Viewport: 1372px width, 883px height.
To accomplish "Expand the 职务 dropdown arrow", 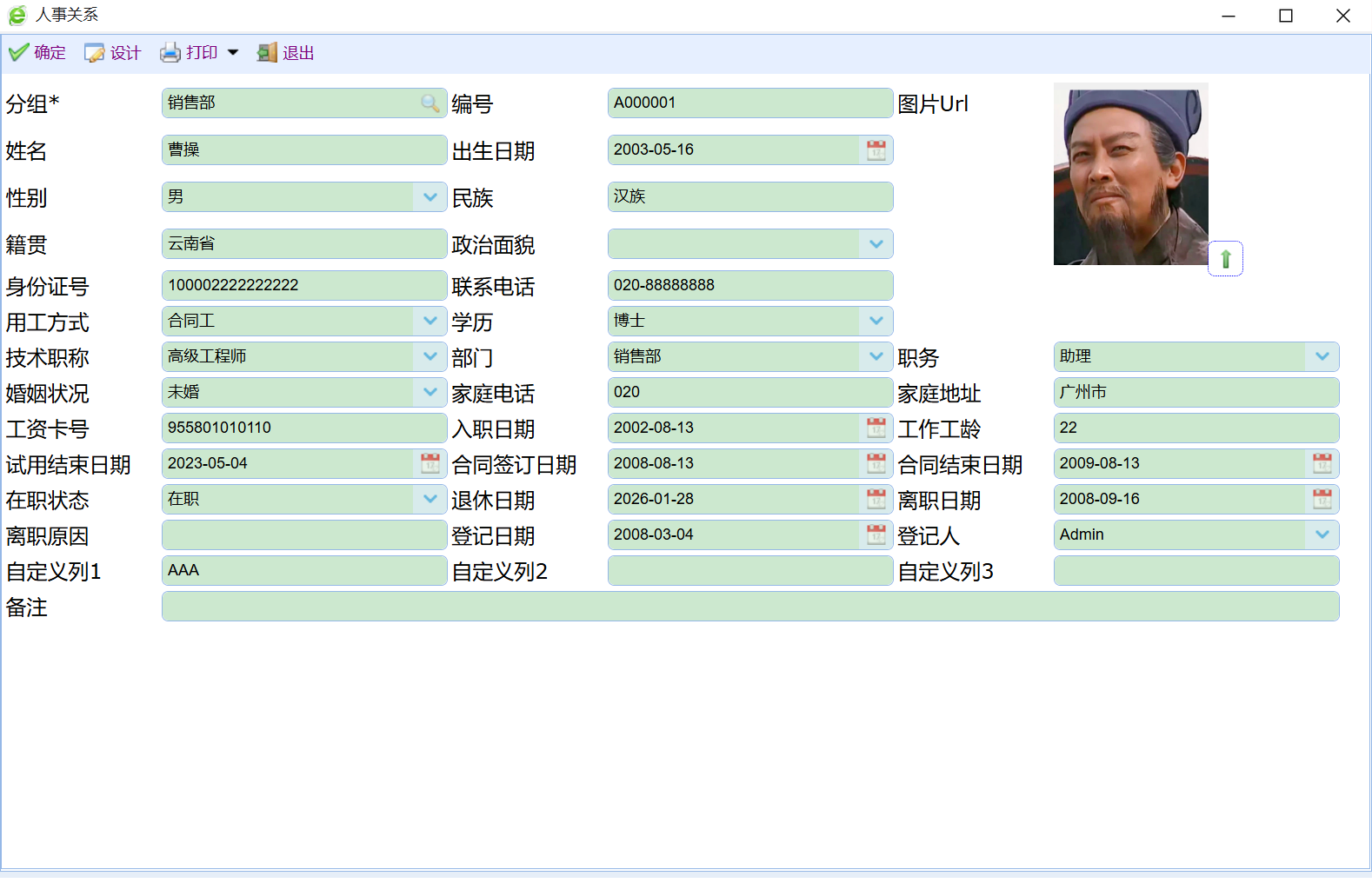I will (1322, 356).
